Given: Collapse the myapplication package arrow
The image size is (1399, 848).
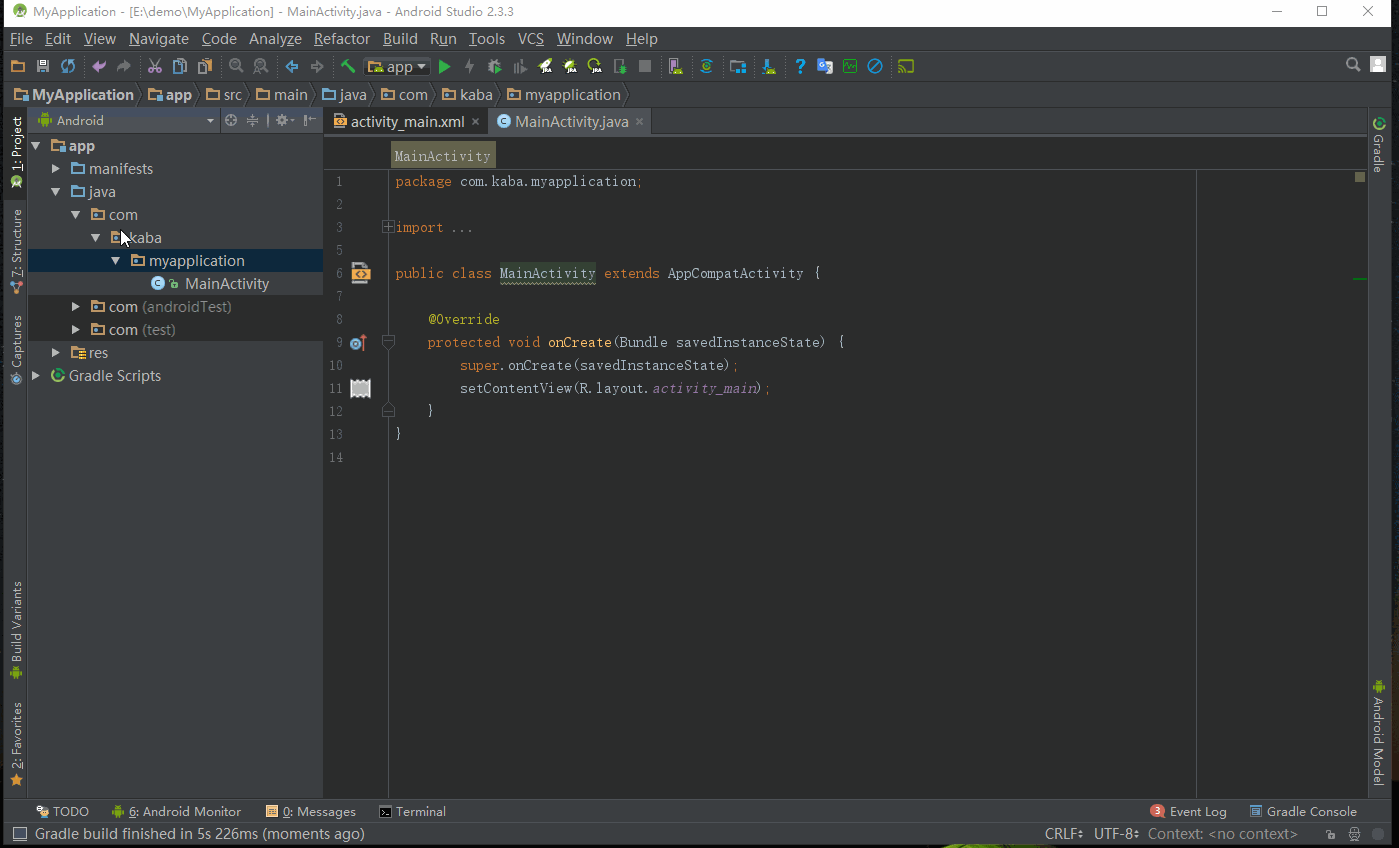Looking at the screenshot, I should [x=116, y=261].
